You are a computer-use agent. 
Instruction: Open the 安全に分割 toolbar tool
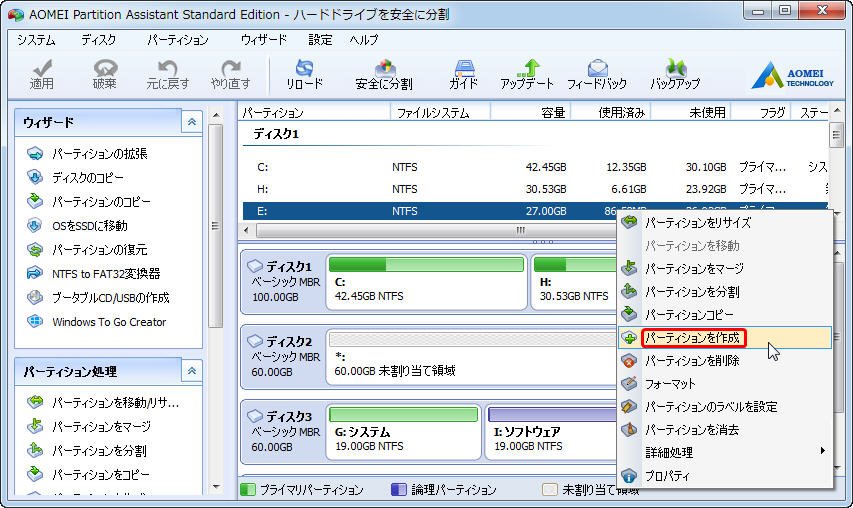coord(384,75)
